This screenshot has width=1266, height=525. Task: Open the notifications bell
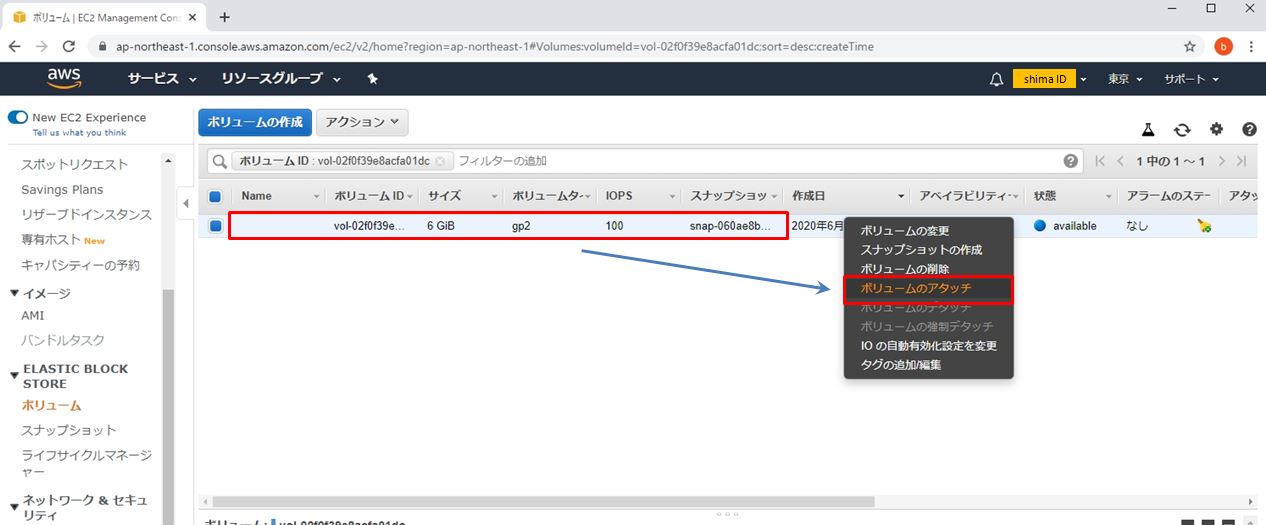click(996, 79)
